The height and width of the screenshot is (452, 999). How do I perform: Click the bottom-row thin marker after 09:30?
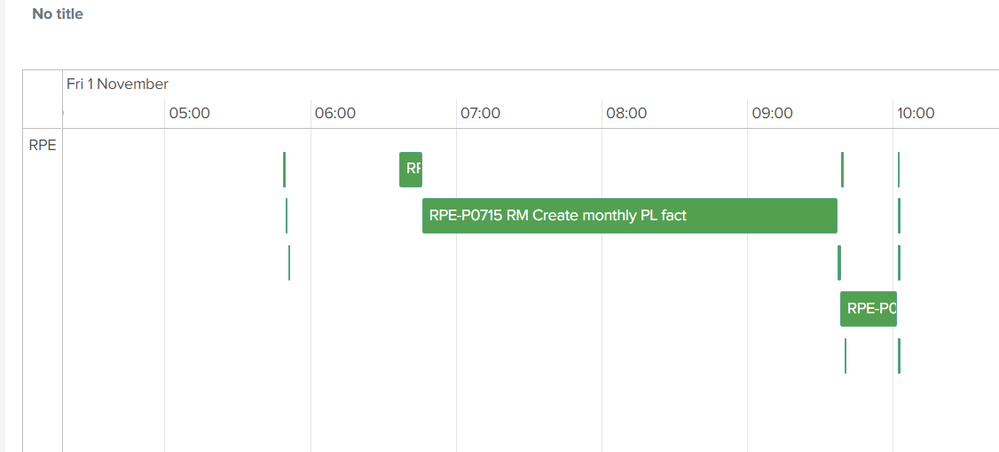pyautogui.click(x=845, y=355)
